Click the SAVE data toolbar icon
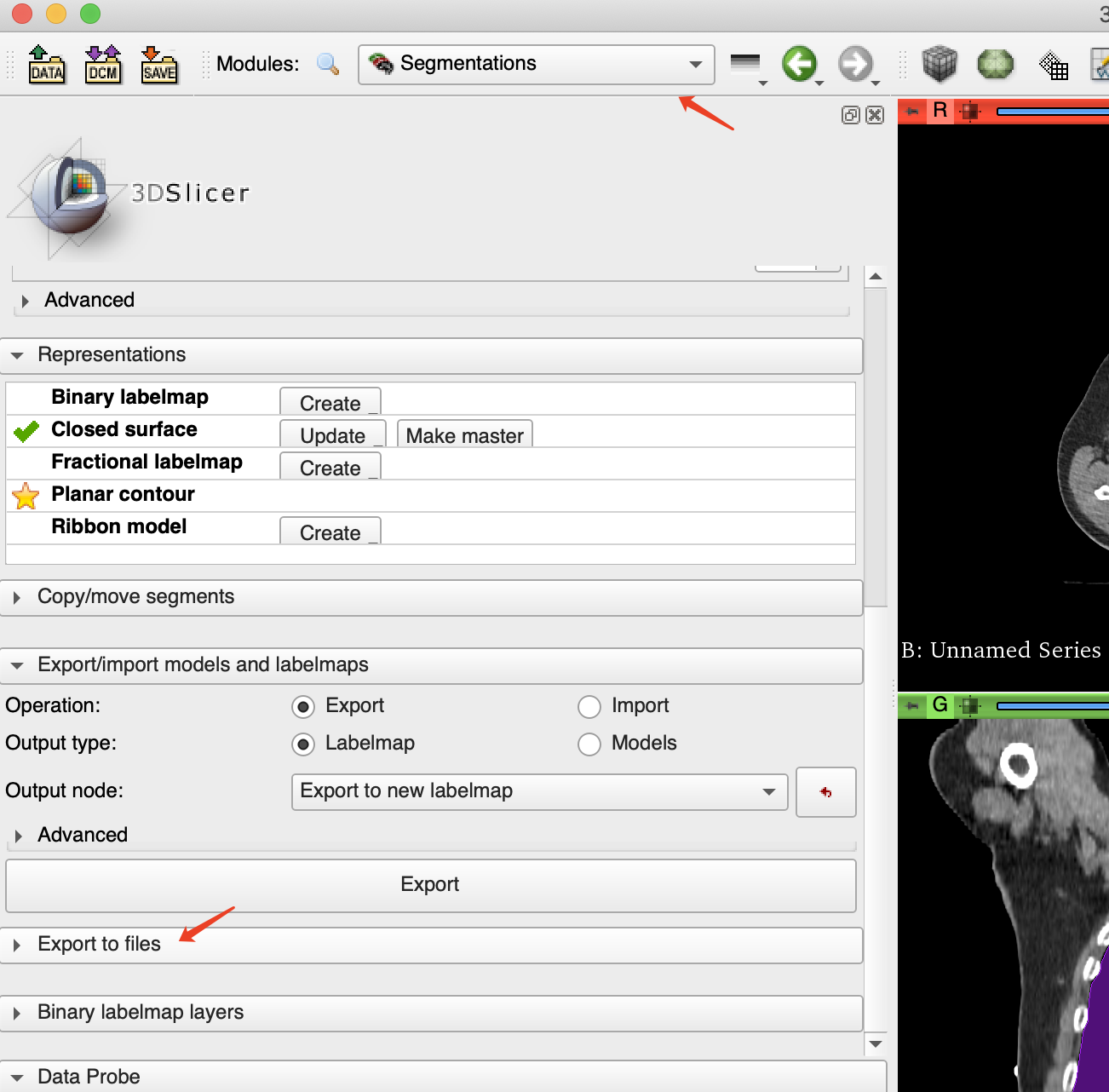This screenshot has height=1092, width=1109. [x=158, y=64]
